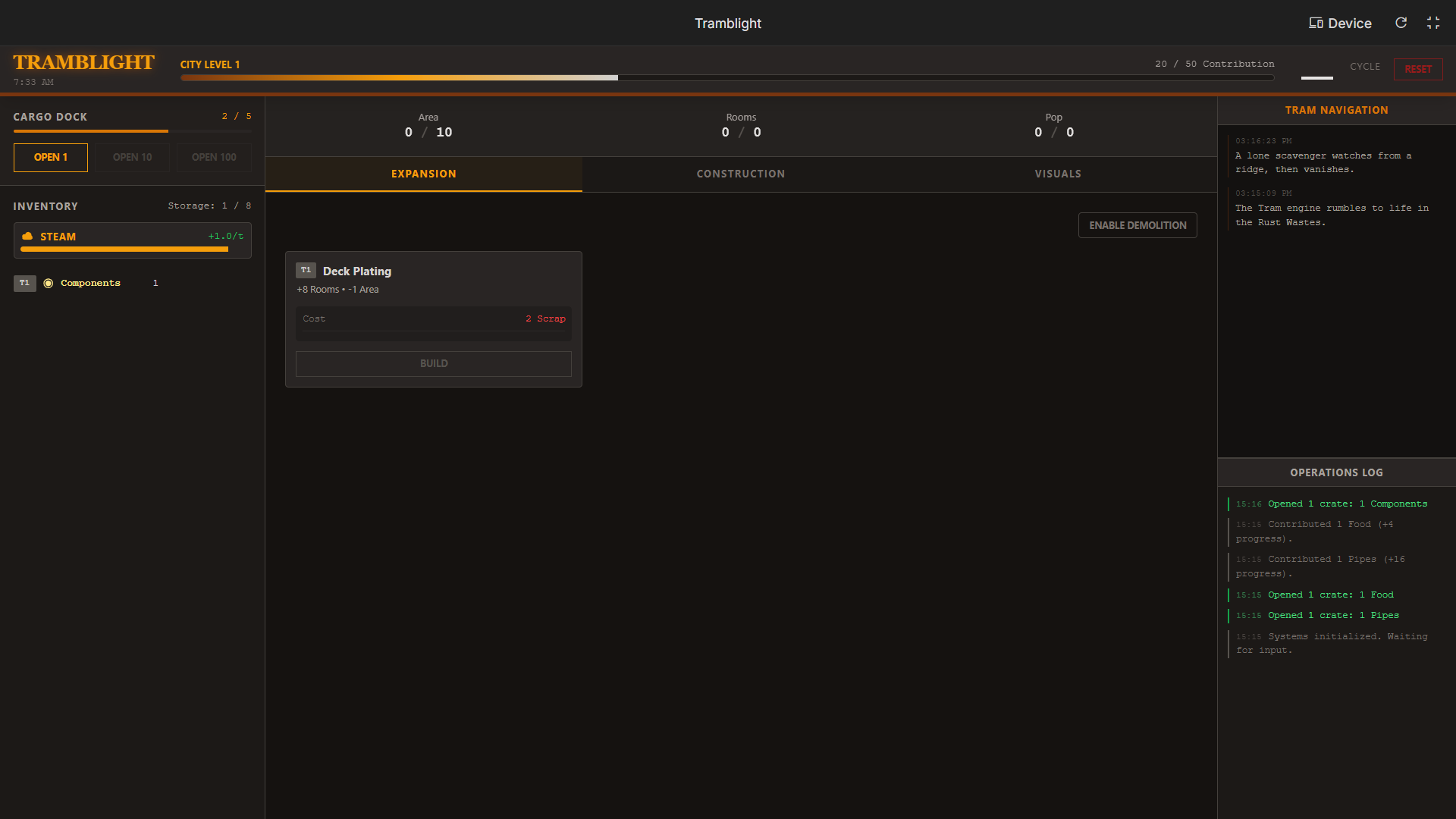Click the TRAMBLIGHT logo

tap(83, 62)
